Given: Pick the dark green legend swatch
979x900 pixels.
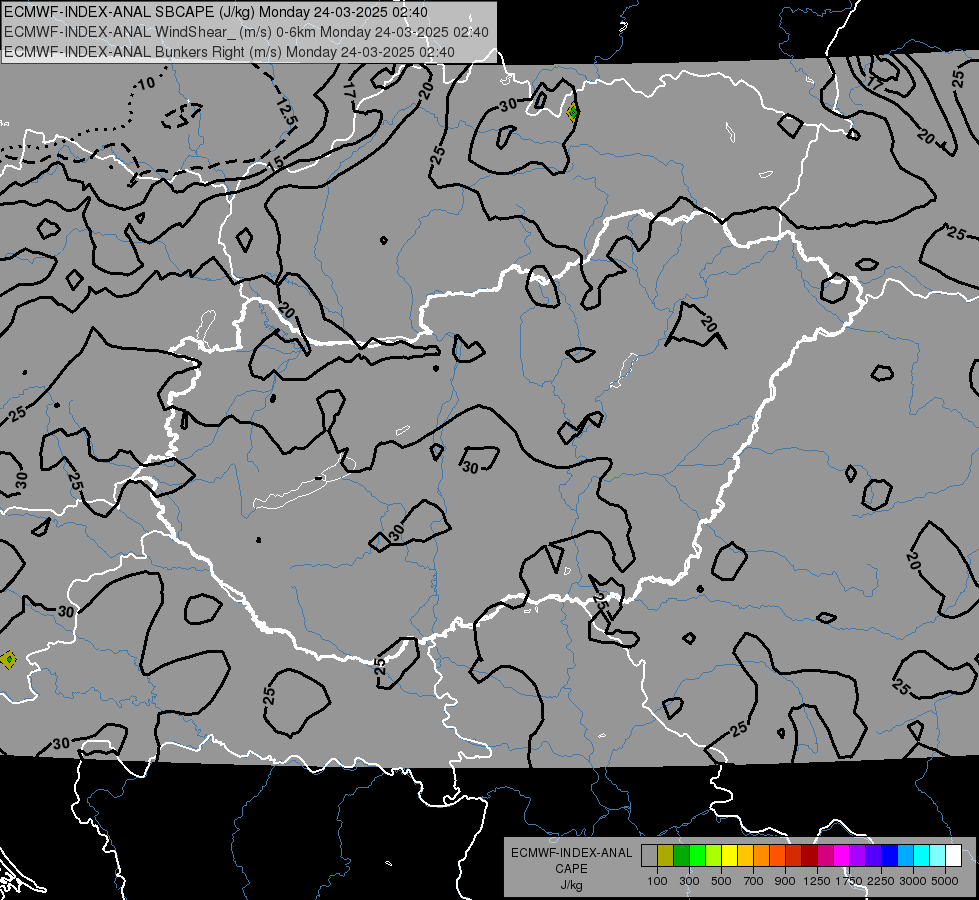Looking at the screenshot, I should (681, 856).
